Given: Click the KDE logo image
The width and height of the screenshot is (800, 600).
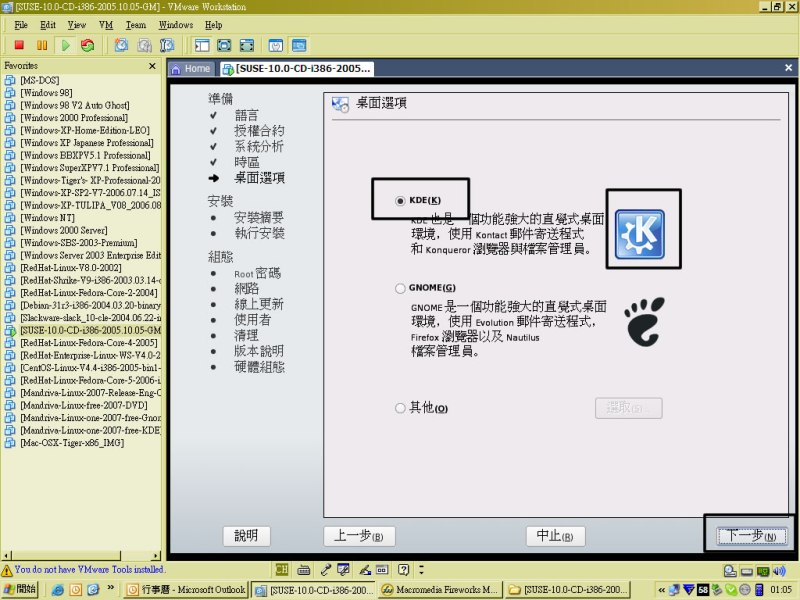Looking at the screenshot, I should click(x=640, y=234).
